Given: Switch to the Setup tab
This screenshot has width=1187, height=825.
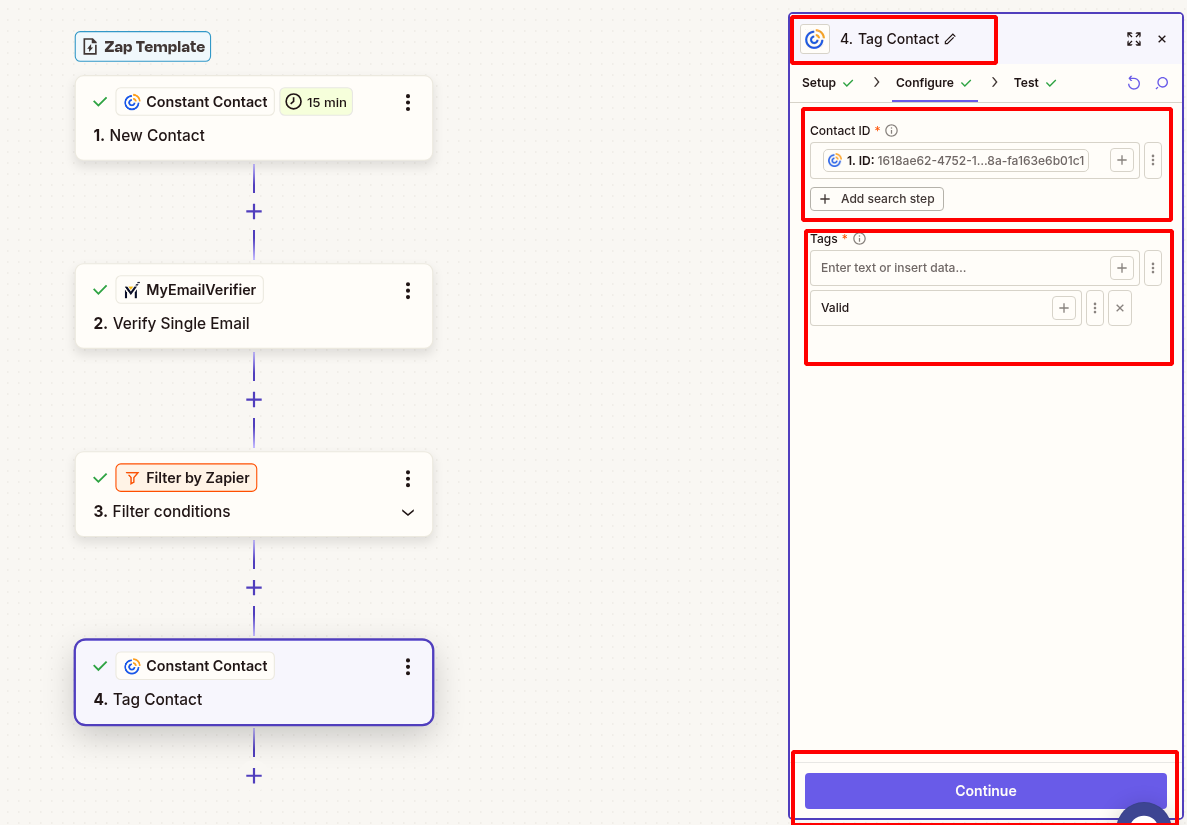Looking at the screenshot, I should (819, 83).
